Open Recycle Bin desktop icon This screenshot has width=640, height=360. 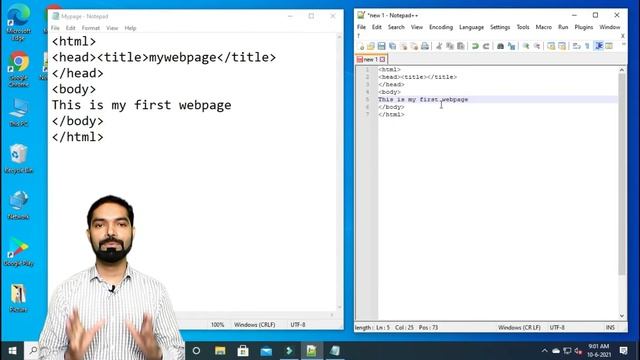(18, 159)
